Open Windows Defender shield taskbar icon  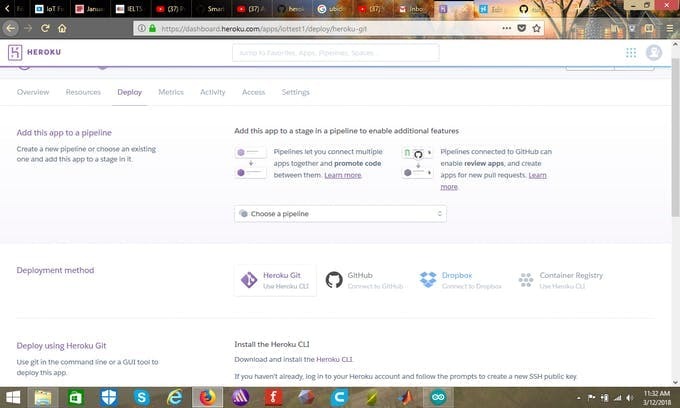(109, 398)
